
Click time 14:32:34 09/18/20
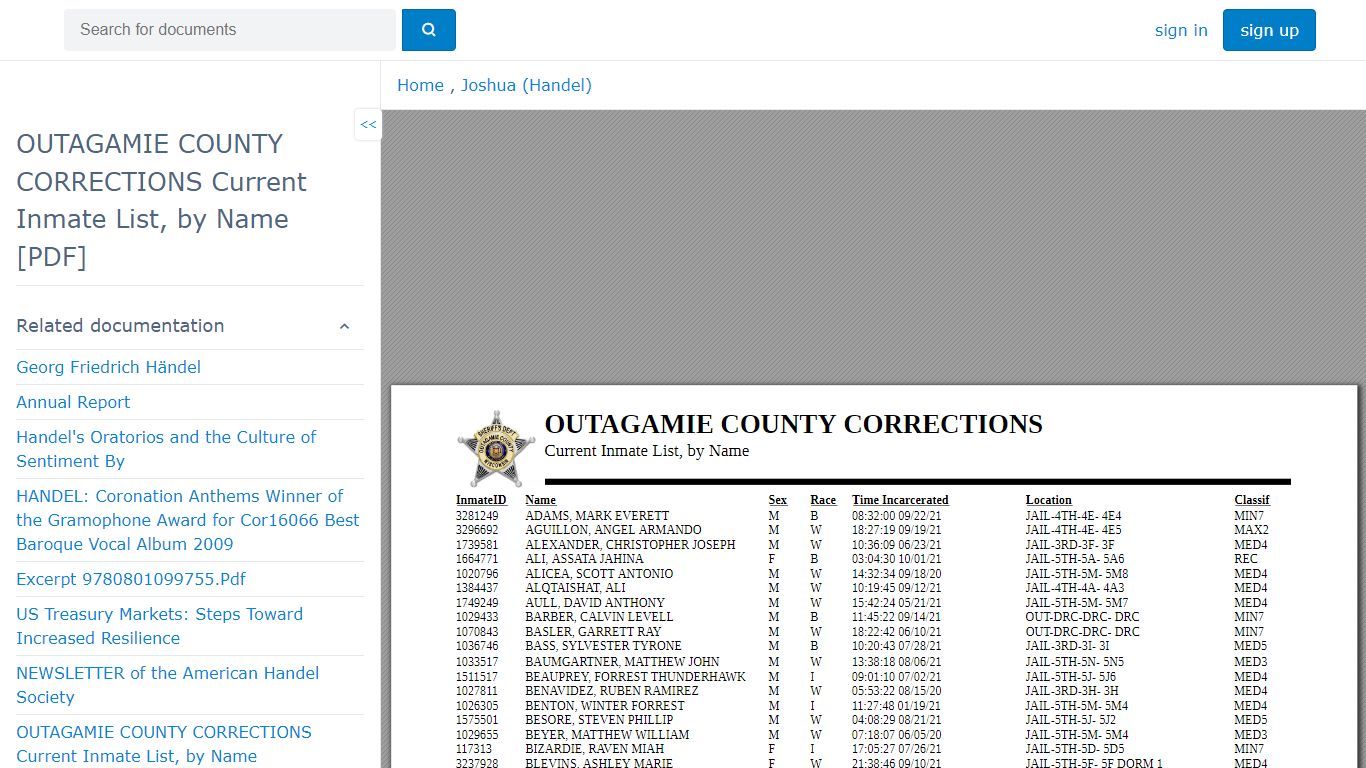coord(896,574)
